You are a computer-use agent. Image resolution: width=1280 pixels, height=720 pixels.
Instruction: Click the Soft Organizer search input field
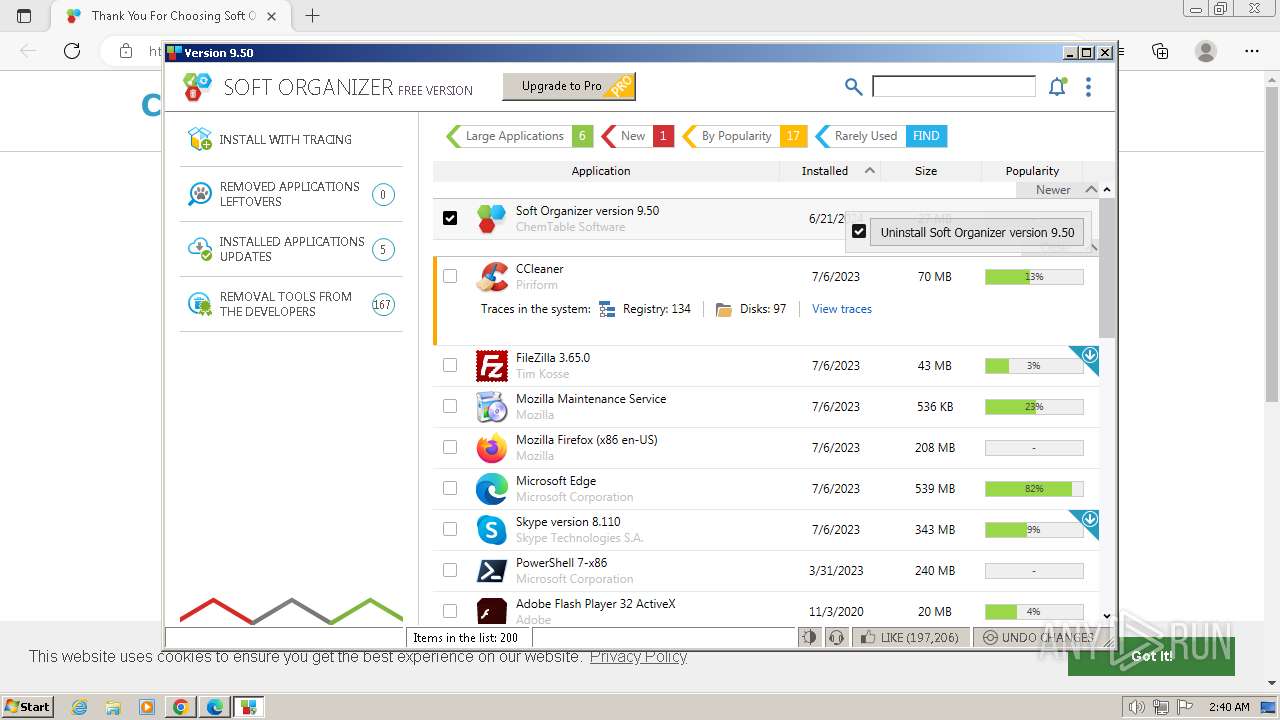tap(954, 87)
